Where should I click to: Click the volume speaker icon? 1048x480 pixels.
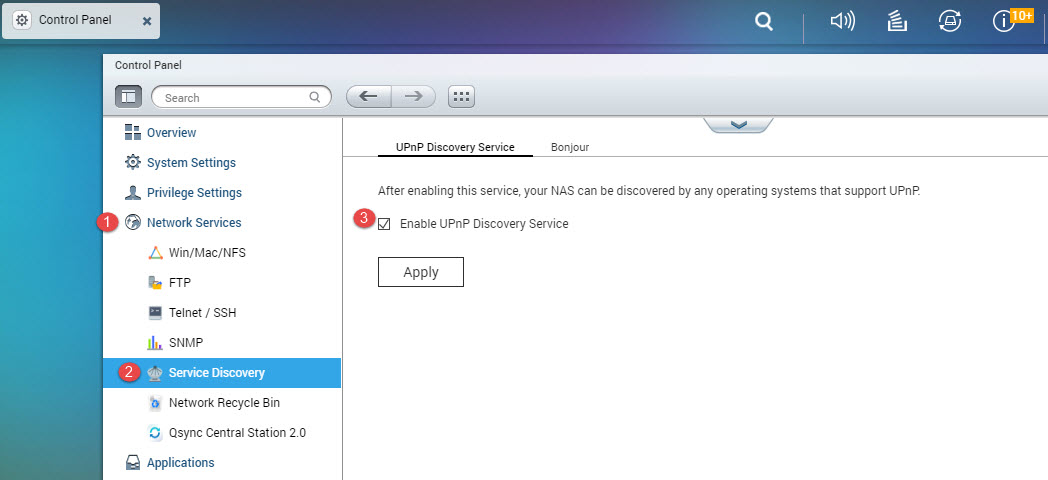pyautogui.click(x=842, y=22)
